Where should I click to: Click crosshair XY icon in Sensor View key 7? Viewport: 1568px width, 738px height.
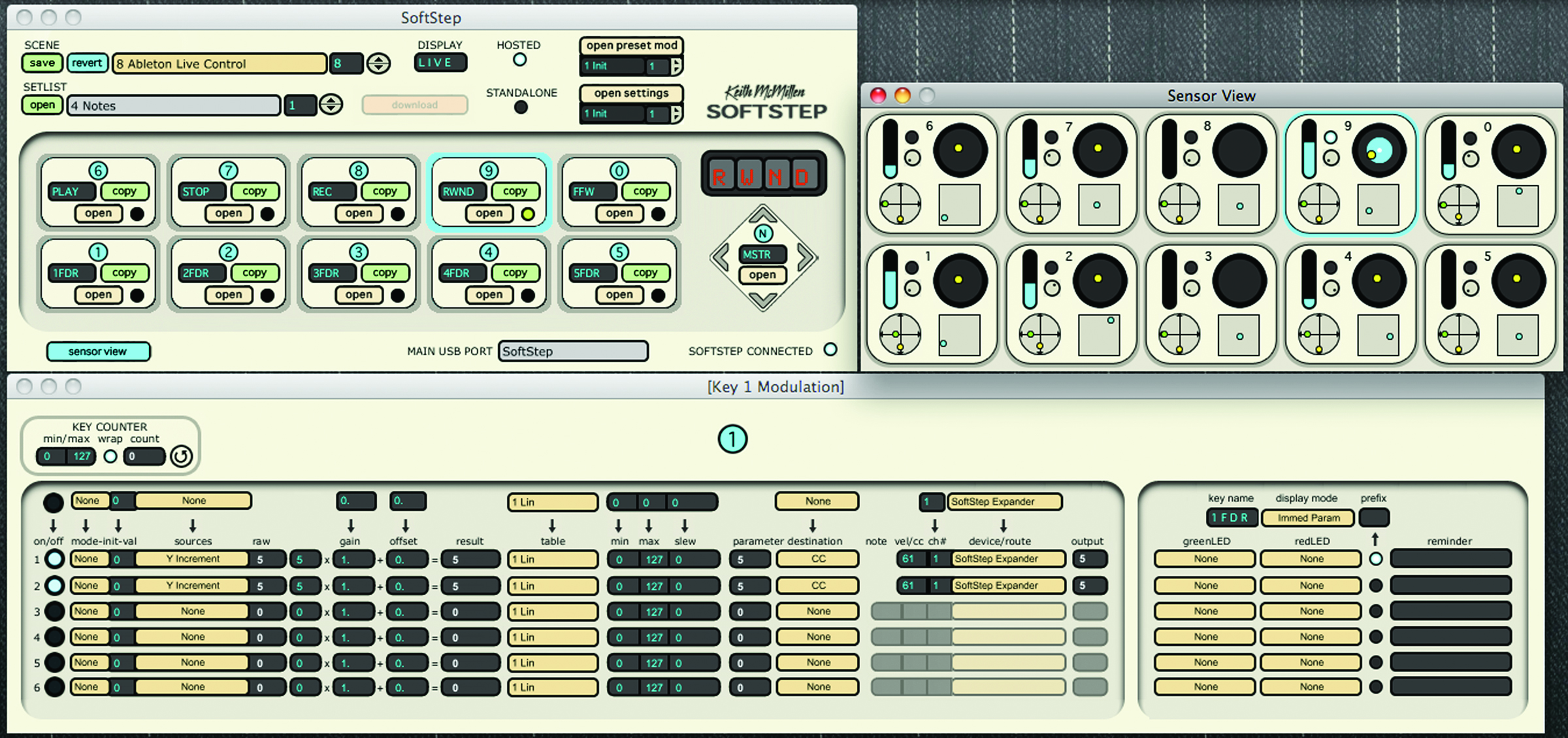pos(1039,204)
